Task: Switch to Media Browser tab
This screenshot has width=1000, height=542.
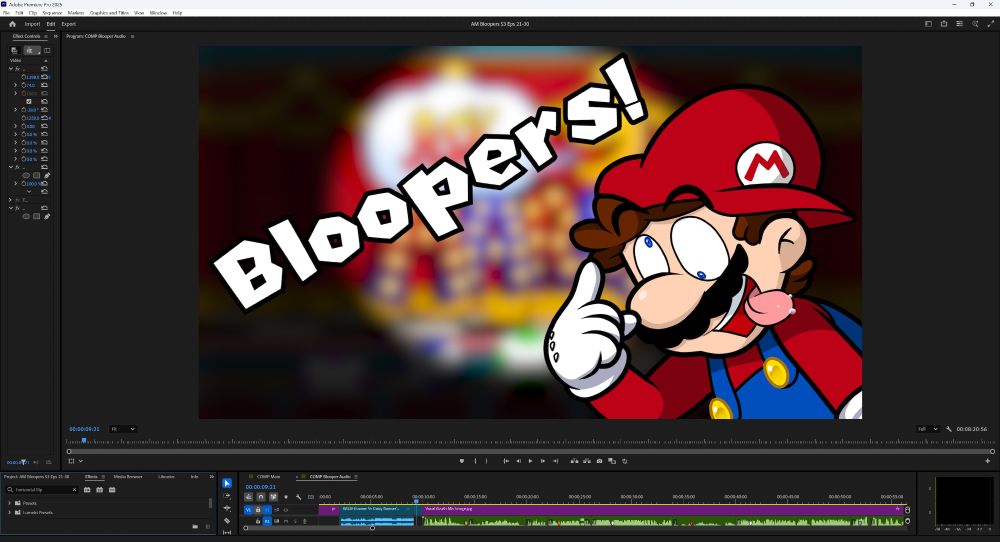Action: tap(128, 477)
